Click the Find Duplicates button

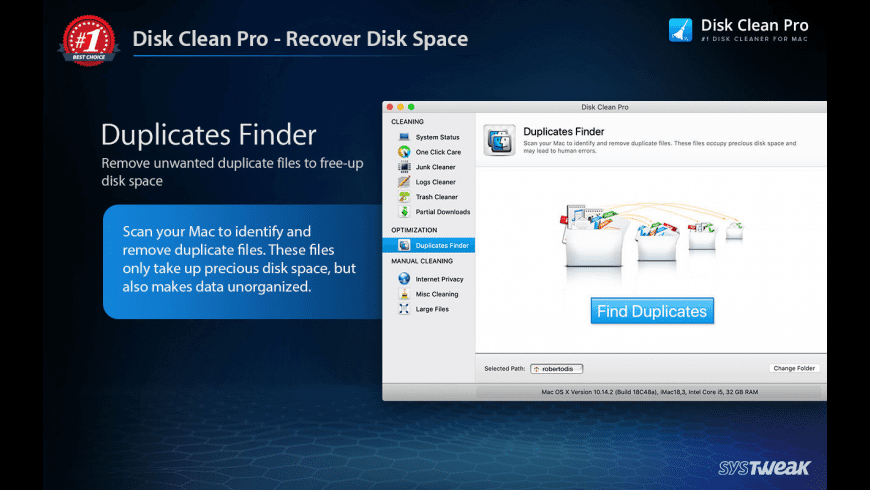coord(652,311)
